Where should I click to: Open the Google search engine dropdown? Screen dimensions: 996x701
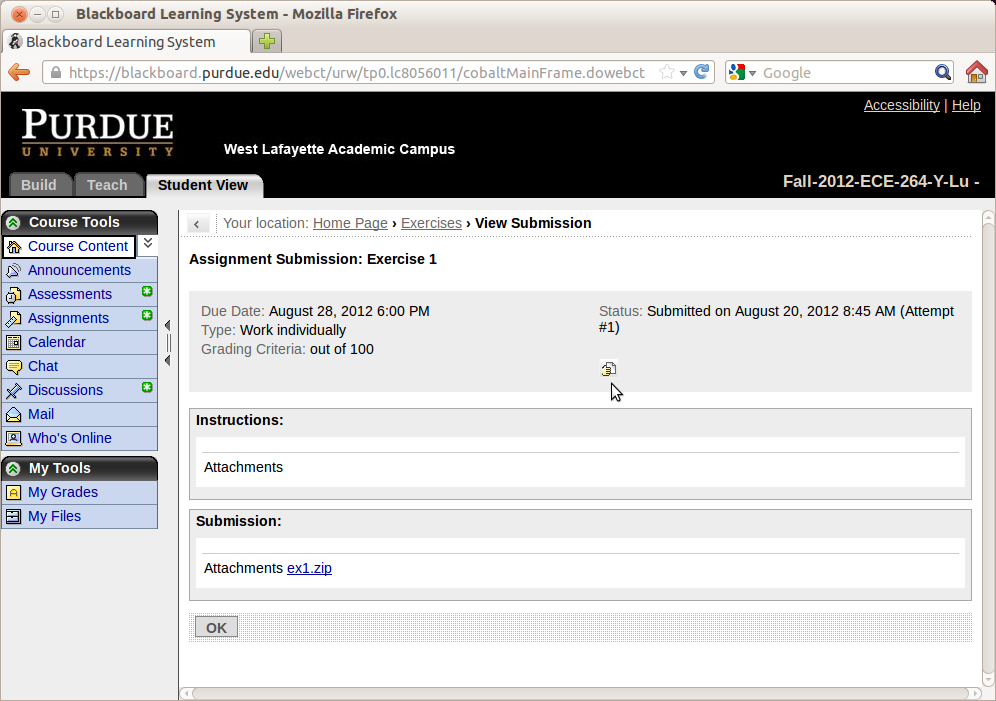coord(743,72)
